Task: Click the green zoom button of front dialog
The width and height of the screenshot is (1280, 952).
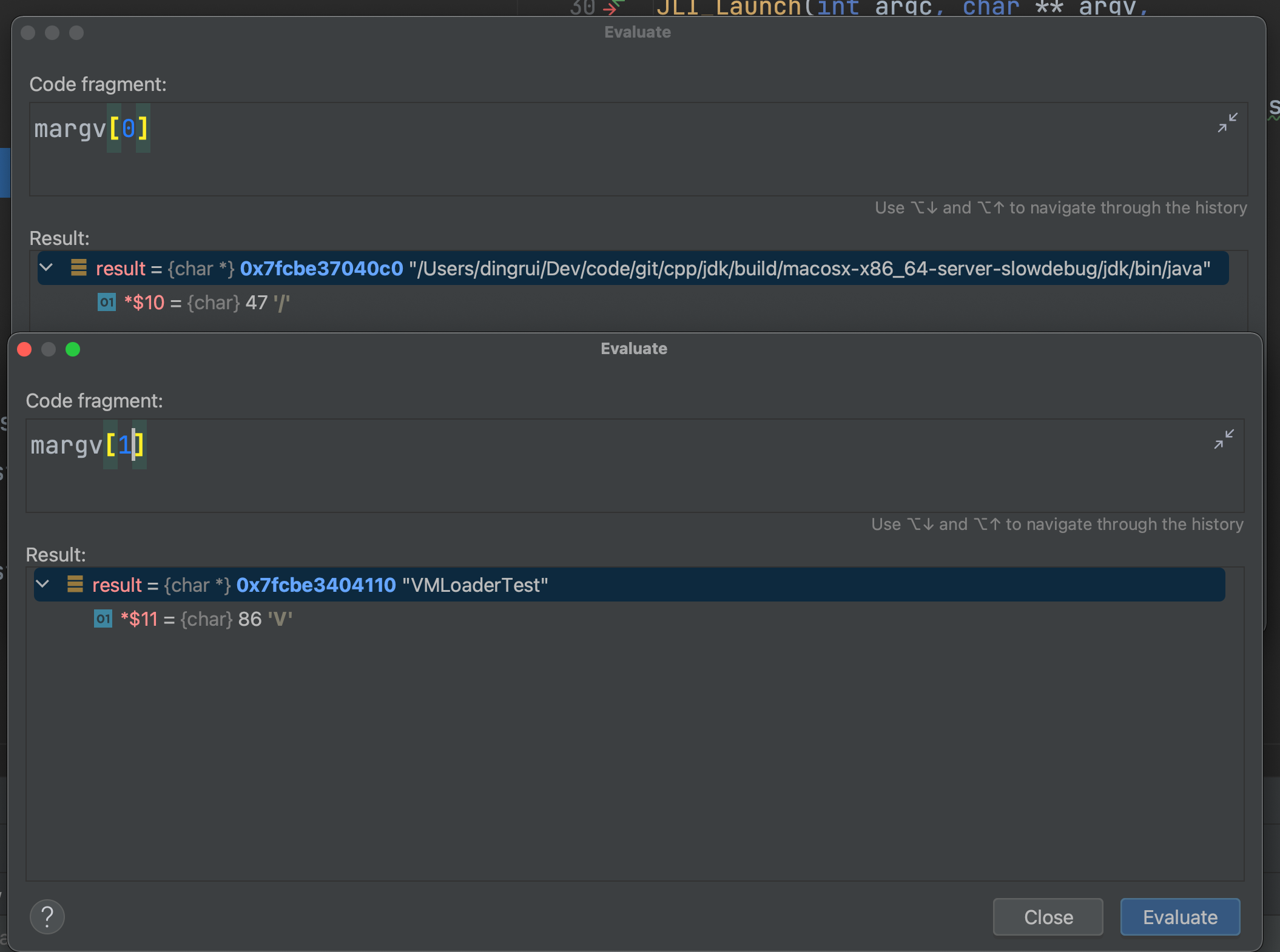Action: pos(73,349)
